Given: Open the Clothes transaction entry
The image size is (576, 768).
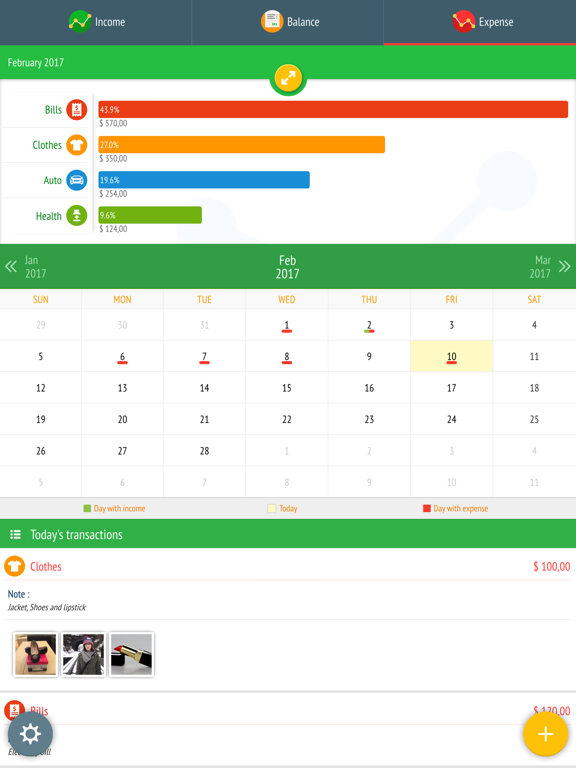Looking at the screenshot, I should (x=288, y=620).
